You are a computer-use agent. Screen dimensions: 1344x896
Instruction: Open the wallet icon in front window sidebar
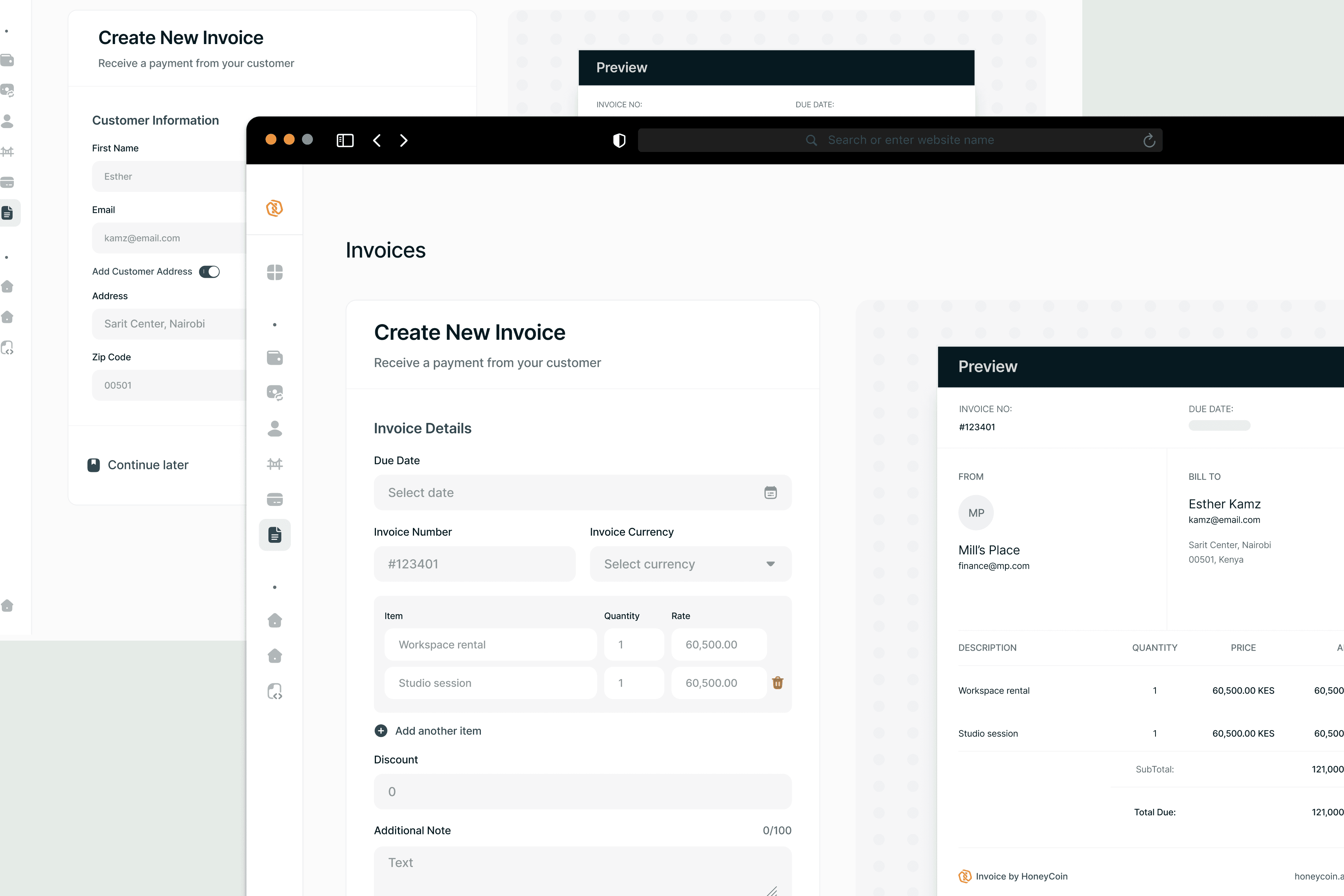tap(275, 358)
